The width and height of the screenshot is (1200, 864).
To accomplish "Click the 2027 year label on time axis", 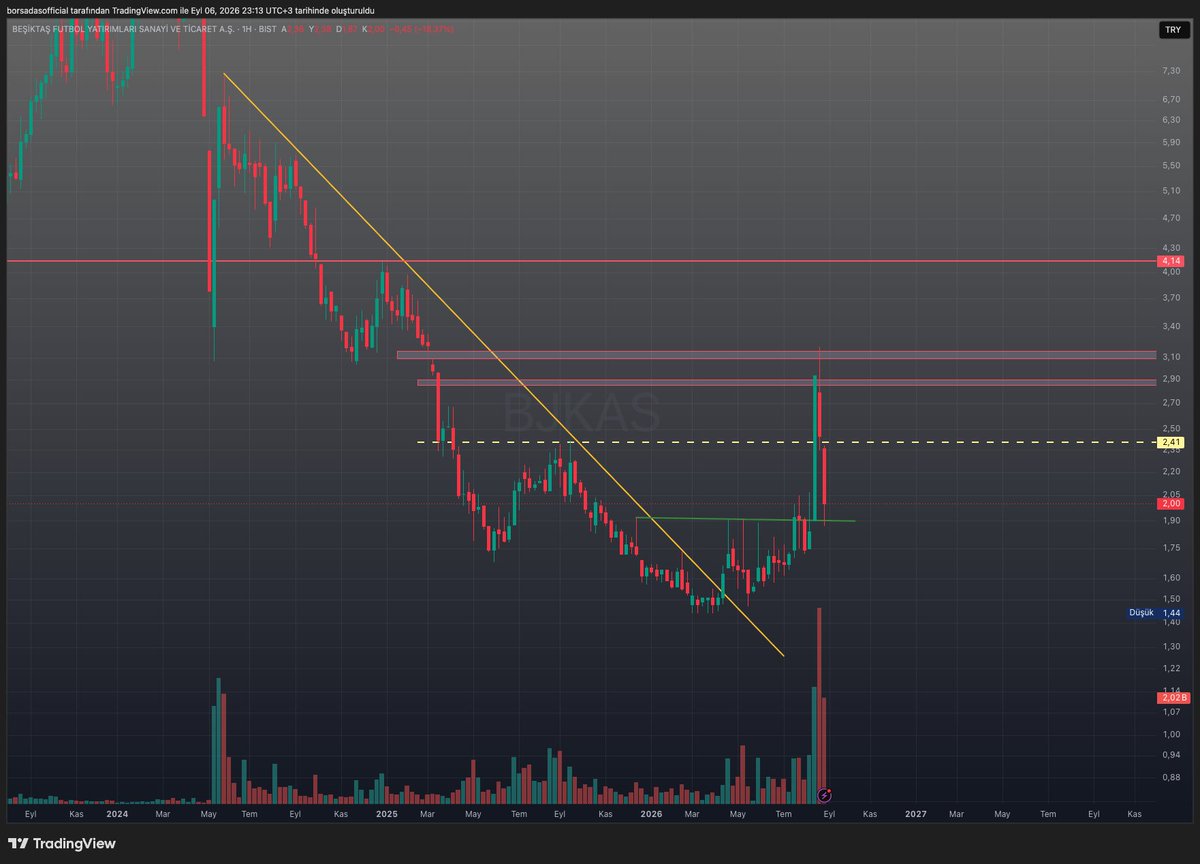I will [915, 814].
